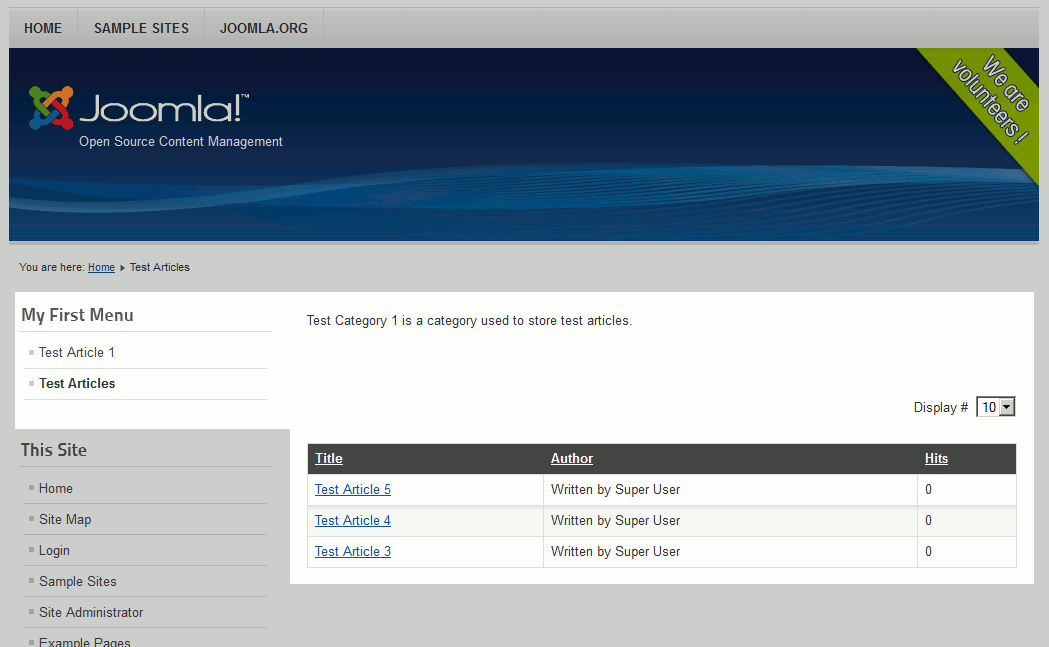The height and width of the screenshot is (647, 1049).
Task: Open Site Map in This Site menu
Action: [x=65, y=519]
